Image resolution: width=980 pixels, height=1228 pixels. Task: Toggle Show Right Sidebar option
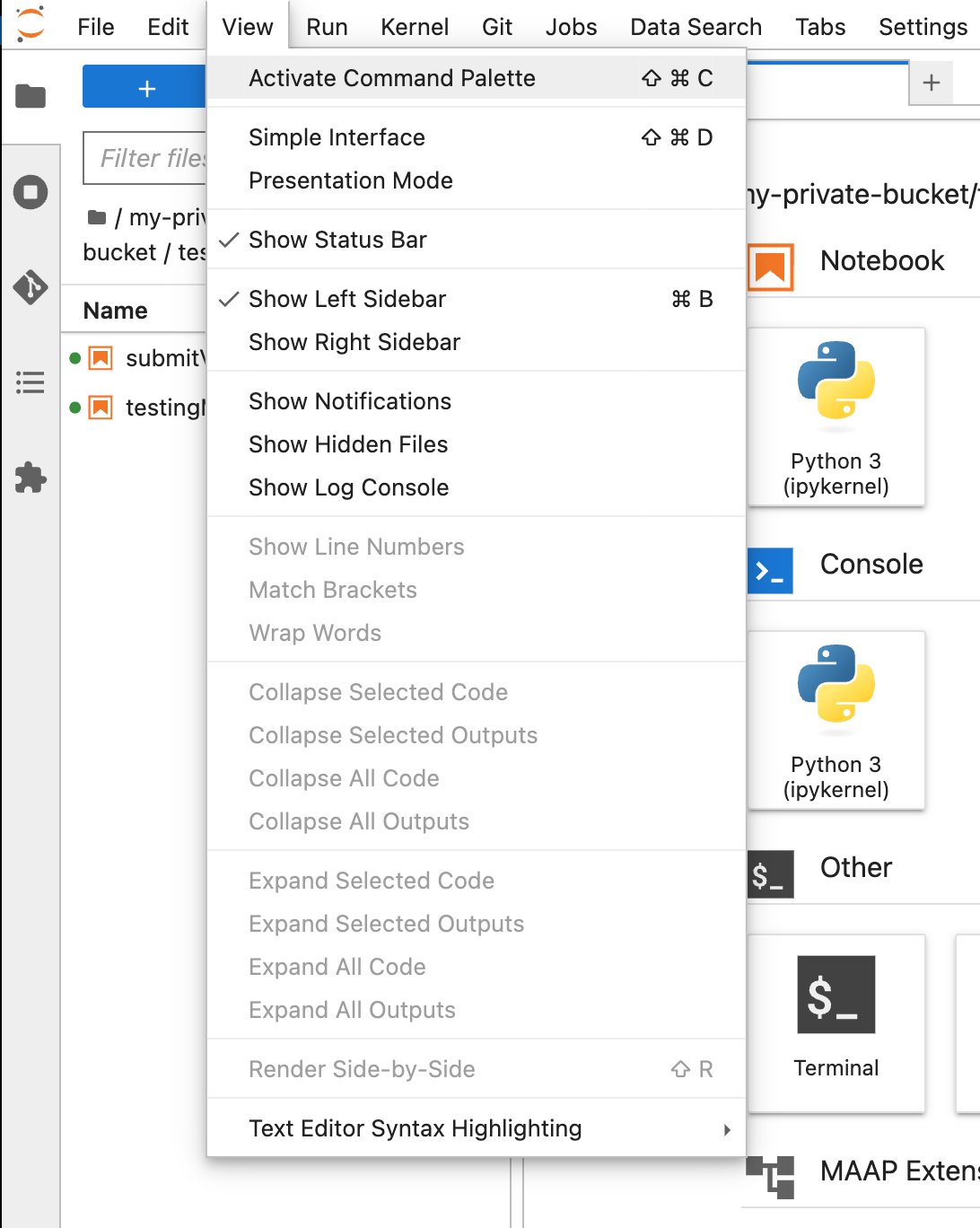[x=477, y=342]
